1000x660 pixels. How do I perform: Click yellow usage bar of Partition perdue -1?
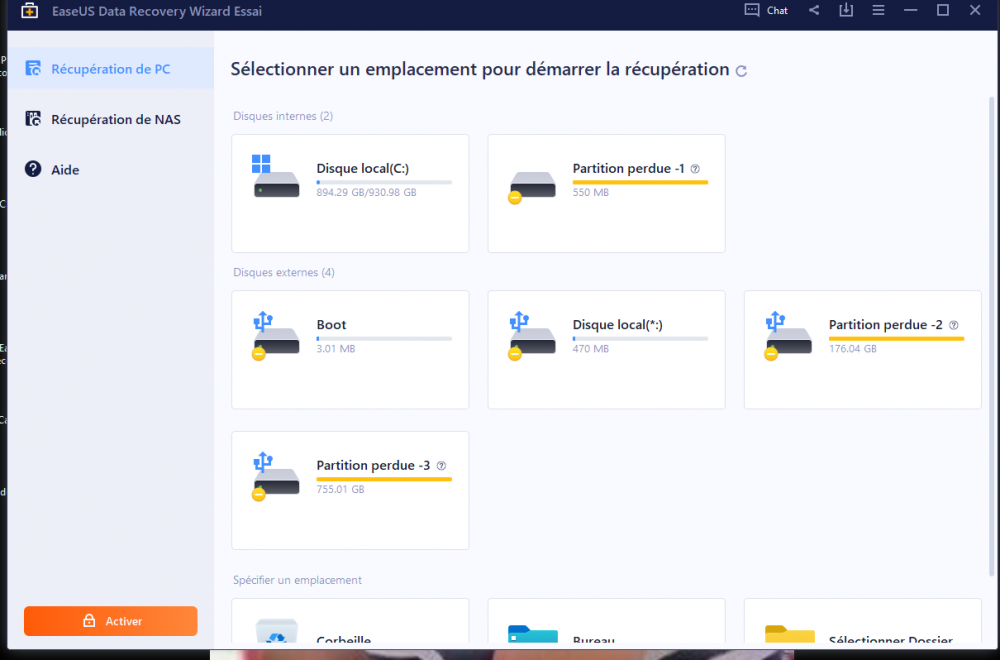click(640, 182)
